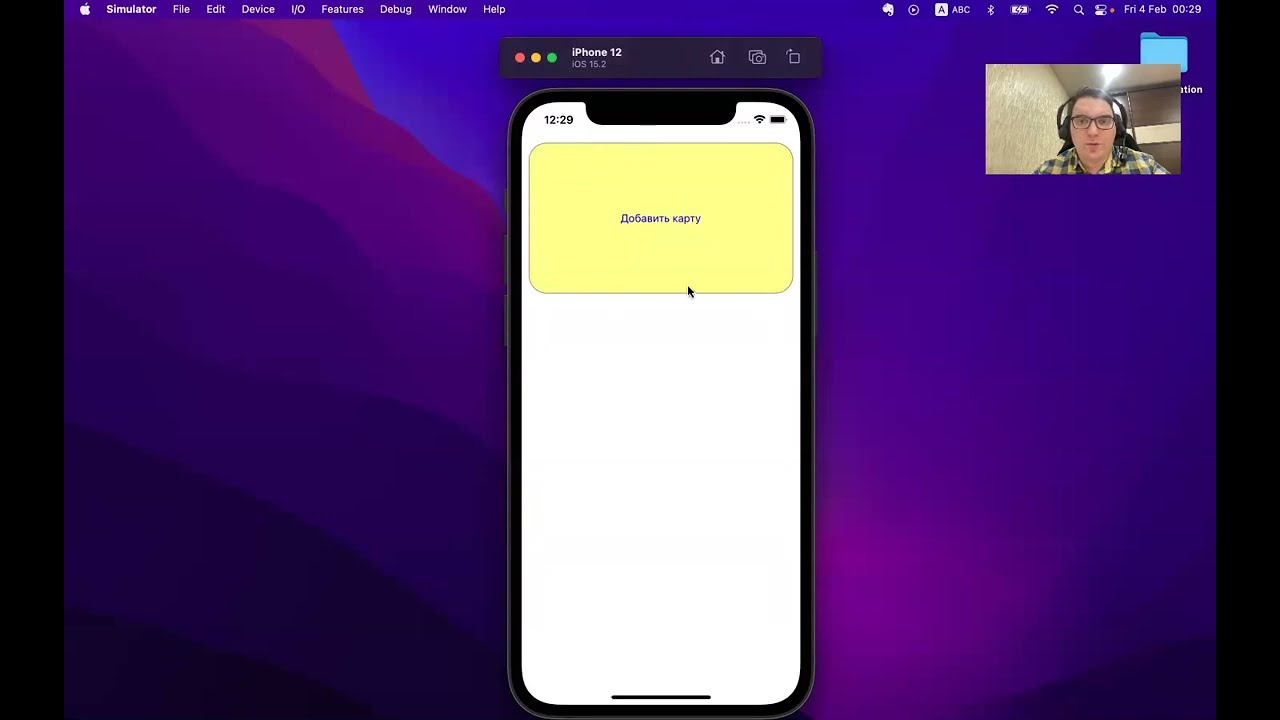Open Spotlight search
1280x720 pixels.
[x=1078, y=9]
